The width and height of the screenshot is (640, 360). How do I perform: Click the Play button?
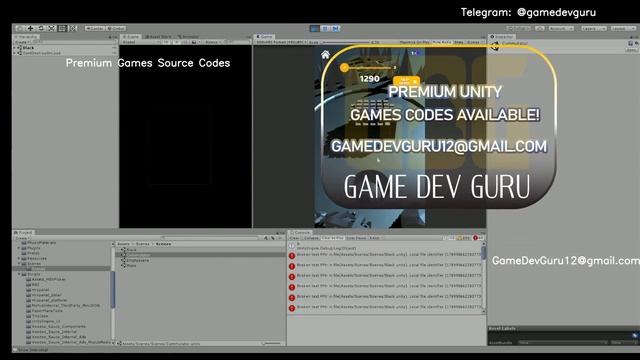[x=315, y=28]
